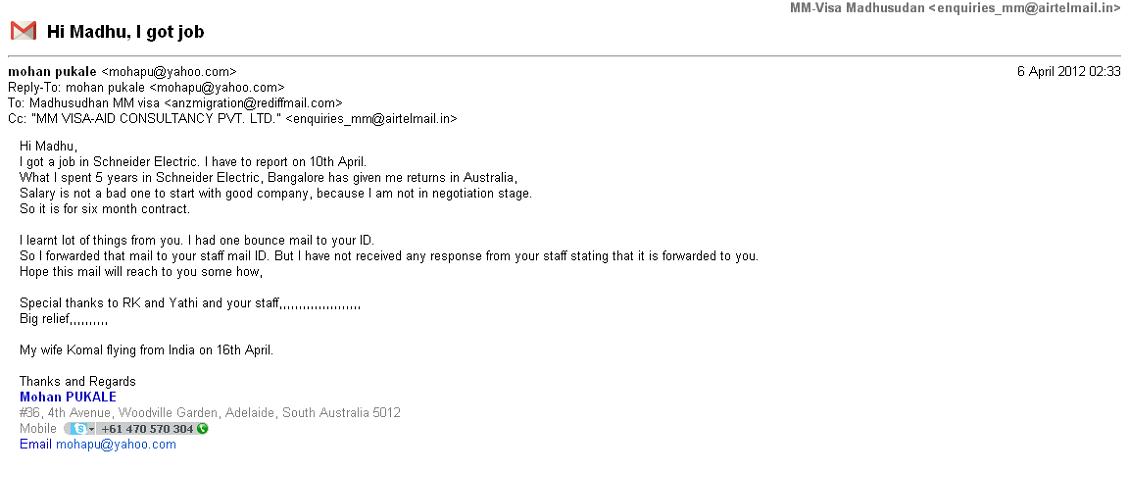Click the Woodville Garden, Adelaide address line
1134x477 pixels.
[x=210, y=413]
